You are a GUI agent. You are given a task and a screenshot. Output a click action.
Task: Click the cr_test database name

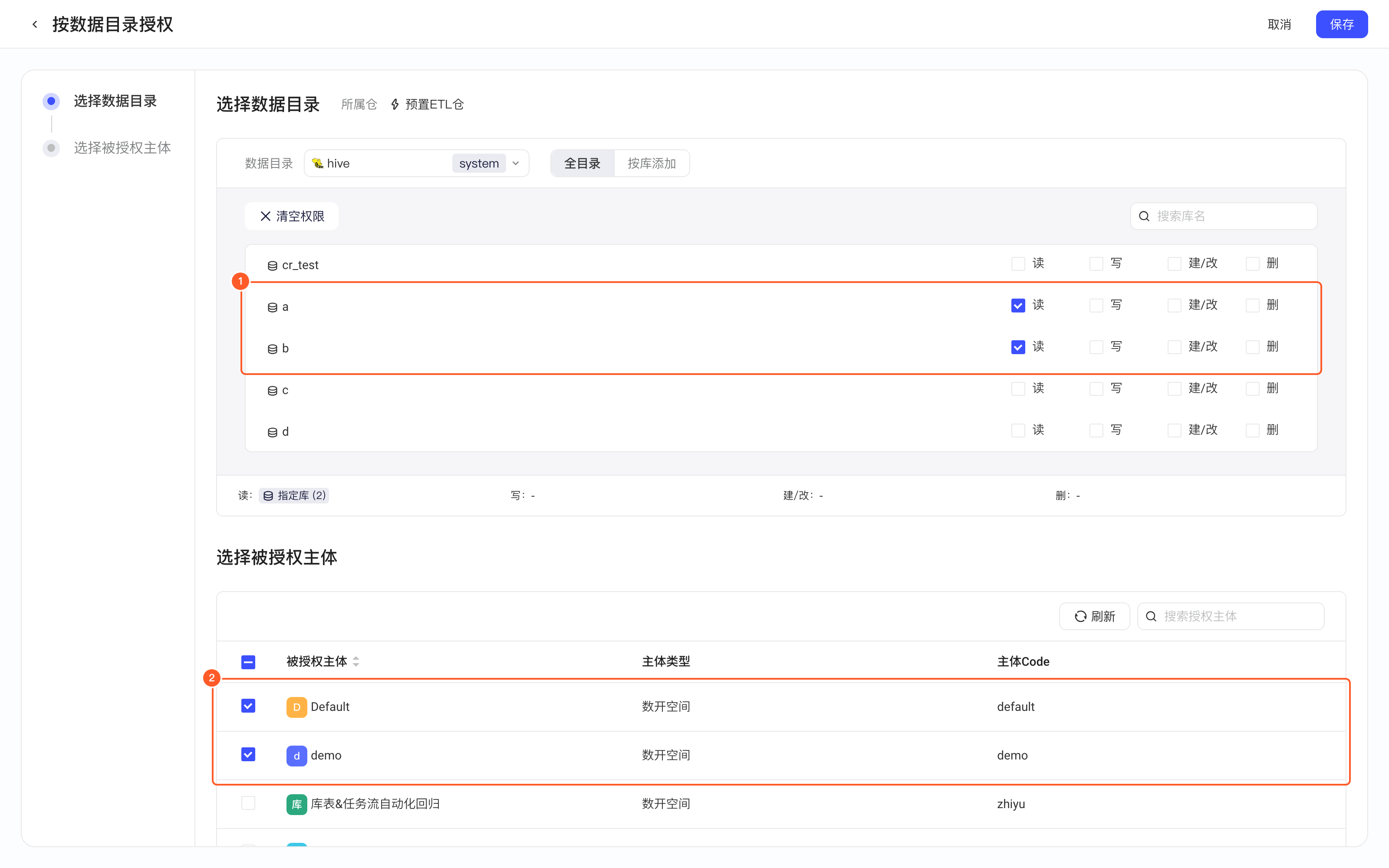click(300, 265)
